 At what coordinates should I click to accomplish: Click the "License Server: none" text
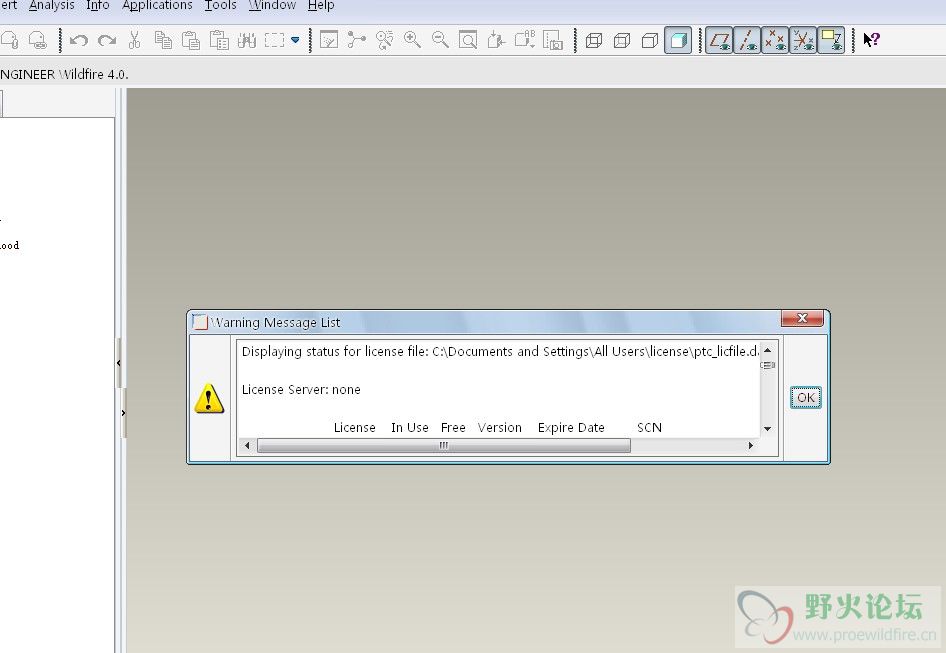tap(301, 390)
